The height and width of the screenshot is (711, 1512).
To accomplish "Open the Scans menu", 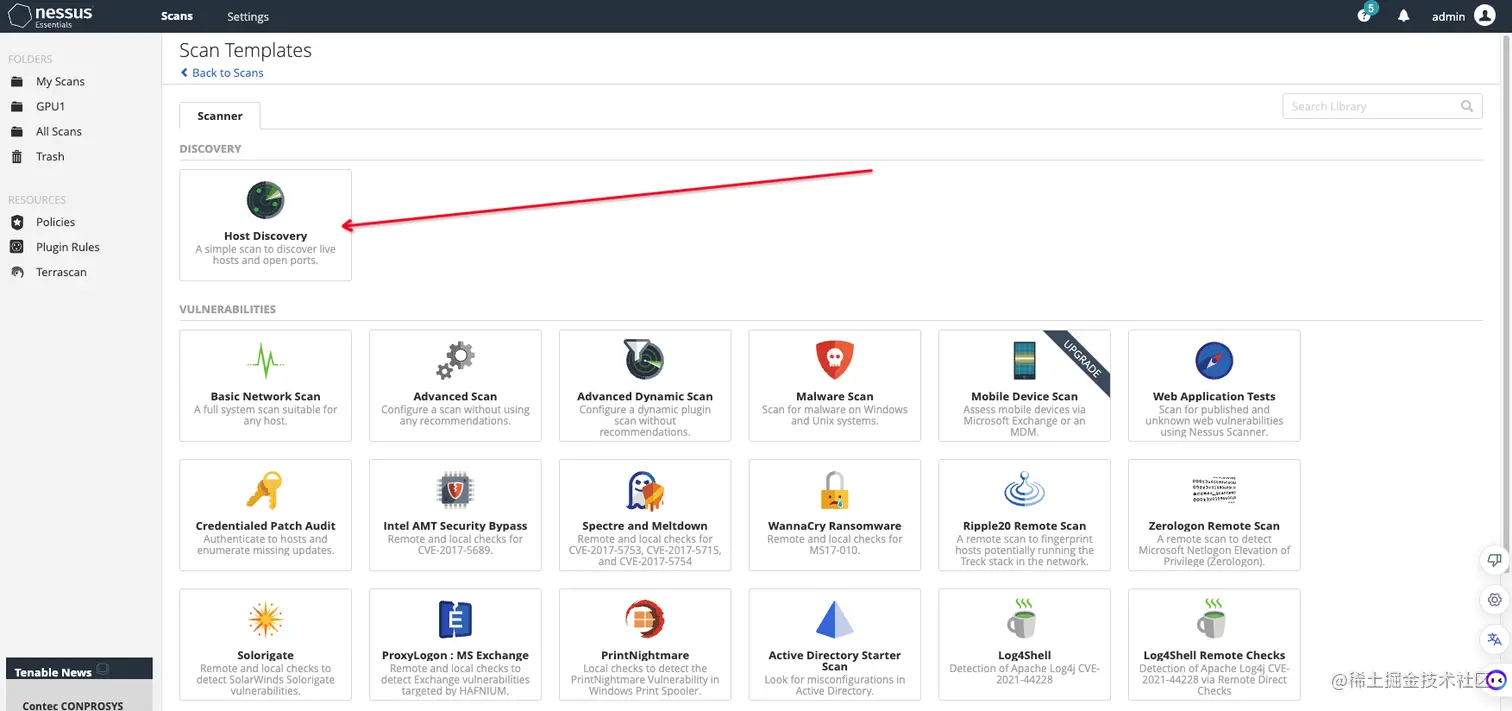I will tap(177, 16).
